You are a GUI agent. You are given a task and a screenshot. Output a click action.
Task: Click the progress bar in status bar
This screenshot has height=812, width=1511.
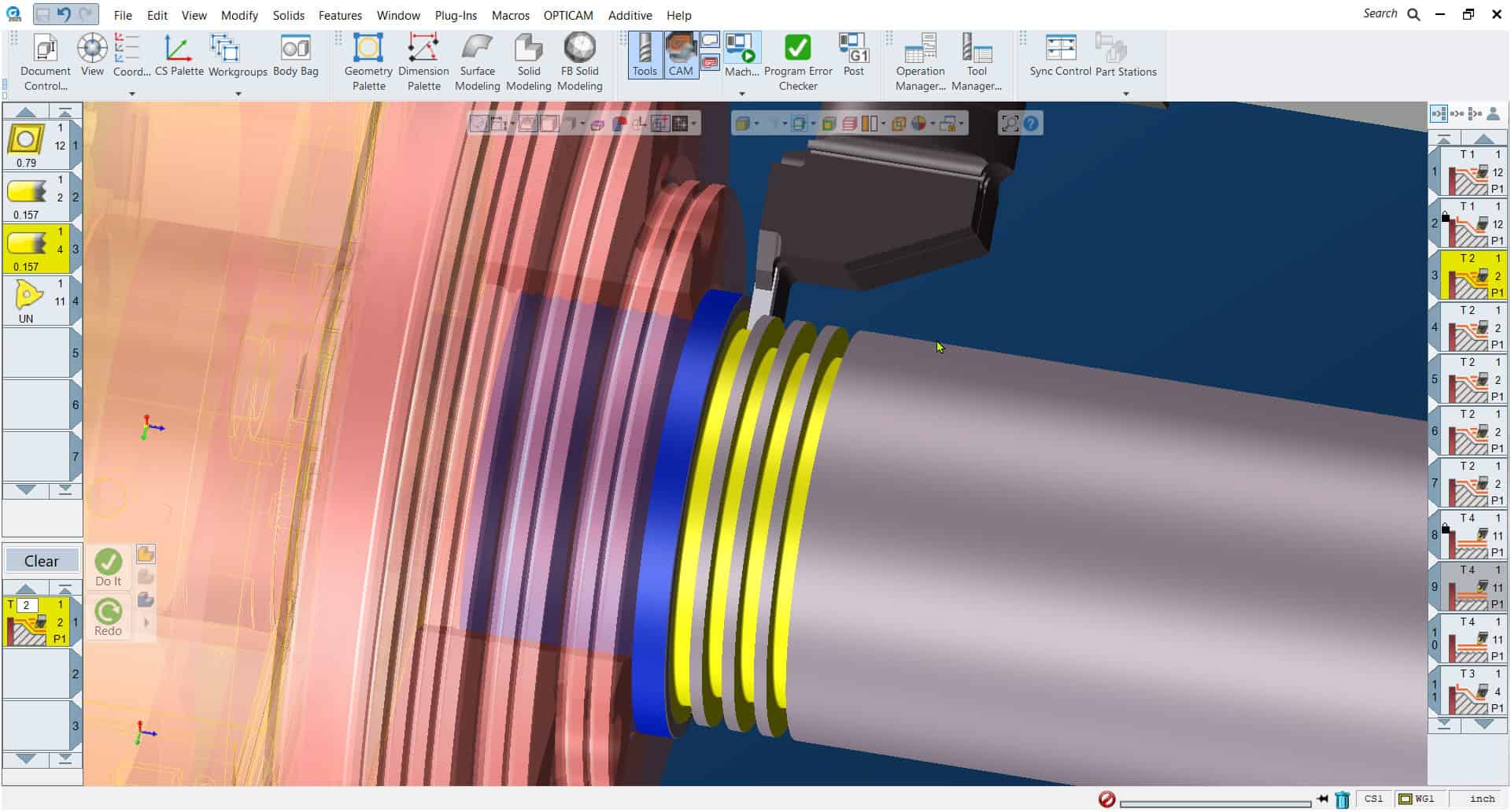[x=1215, y=803]
